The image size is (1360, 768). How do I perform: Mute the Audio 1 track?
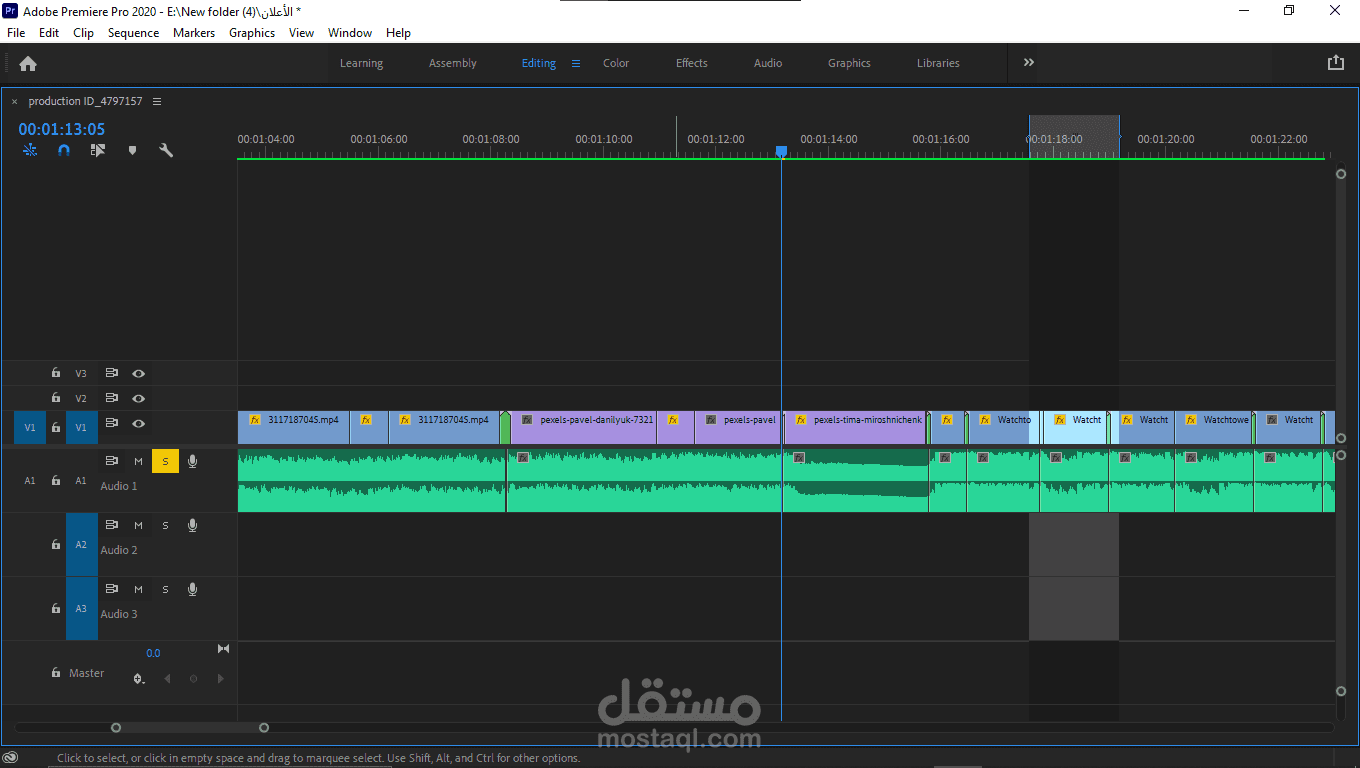pyautogui.click(x=138, y=461)
